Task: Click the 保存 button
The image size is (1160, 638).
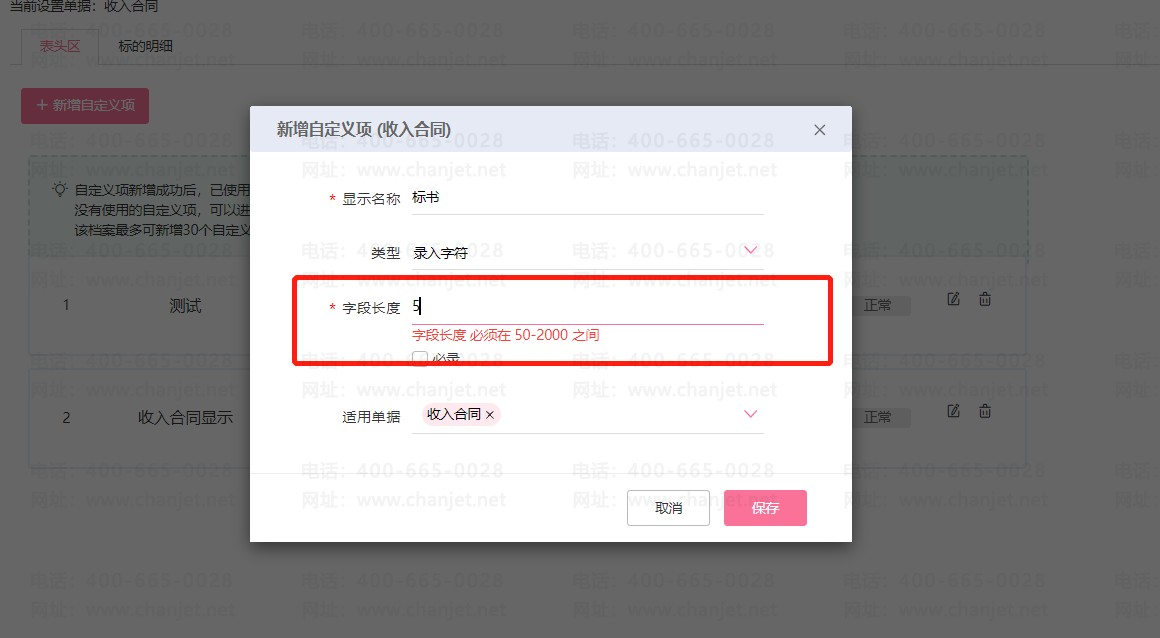Action: 765,508
